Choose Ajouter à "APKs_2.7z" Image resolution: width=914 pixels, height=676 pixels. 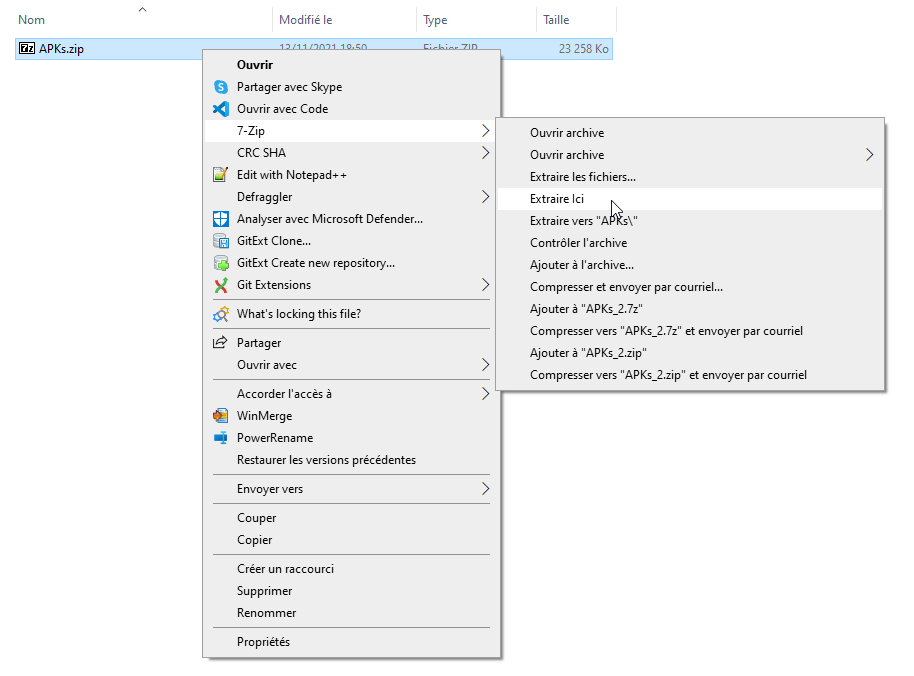690,309
